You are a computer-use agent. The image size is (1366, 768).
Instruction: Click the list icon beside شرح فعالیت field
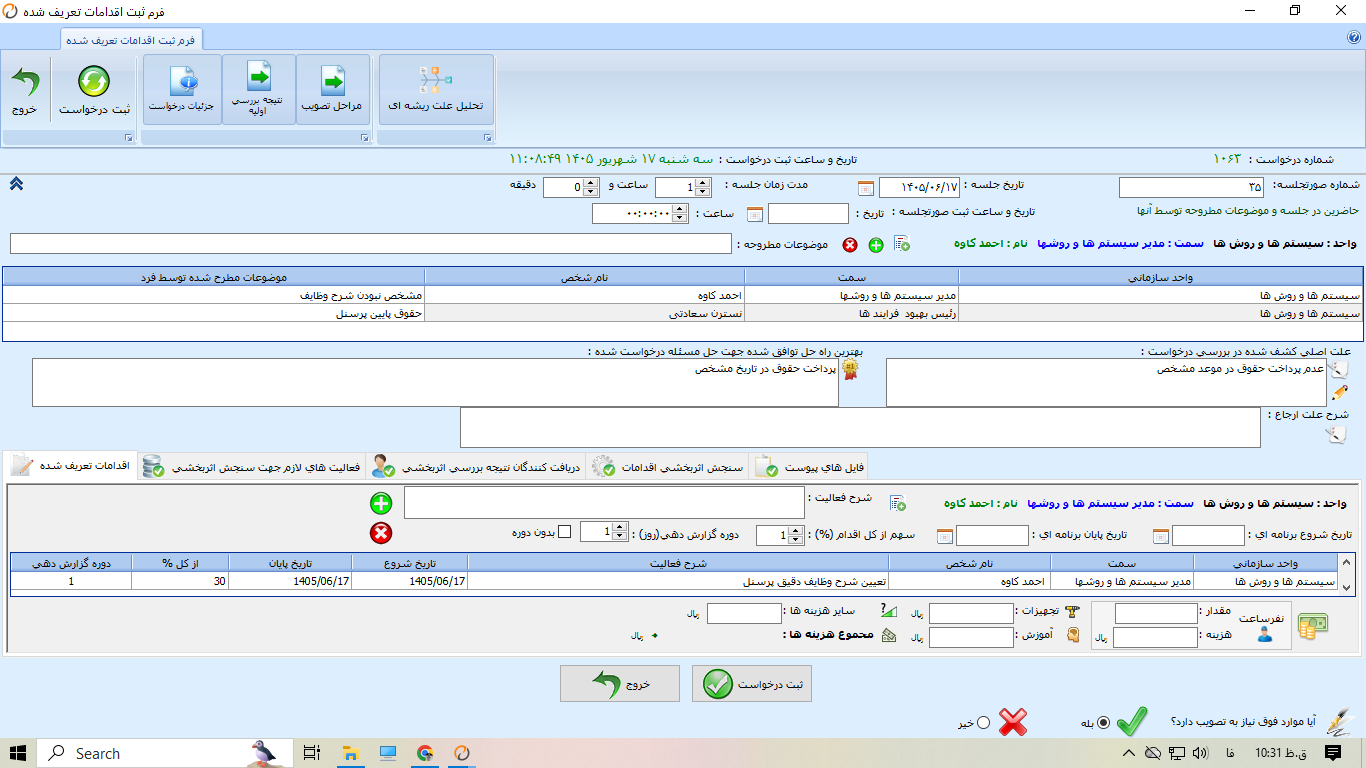point(897,503)
